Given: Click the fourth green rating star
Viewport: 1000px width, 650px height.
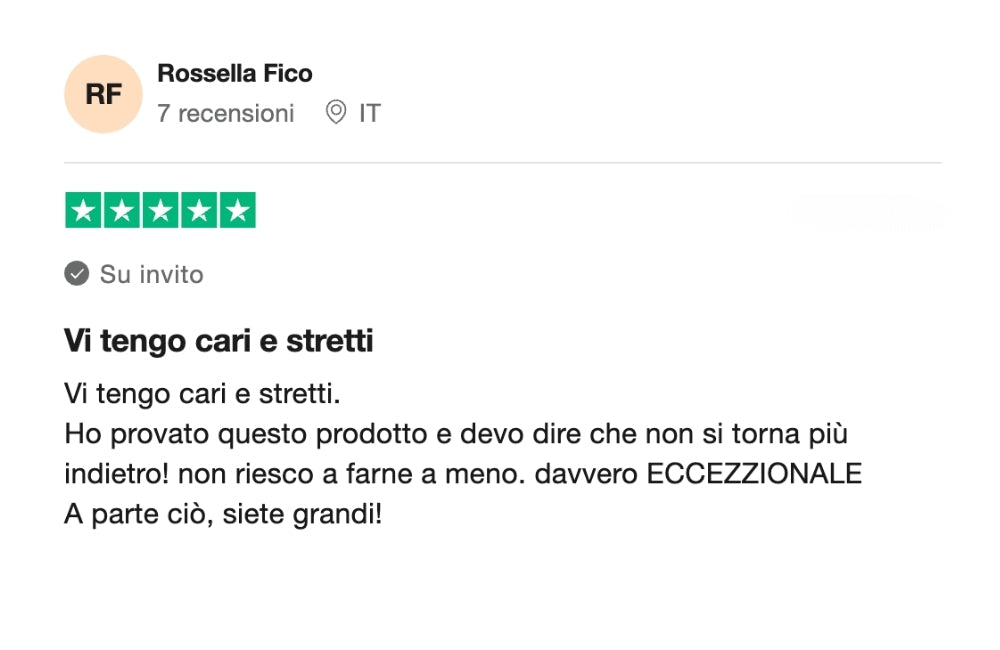Looking at the screenshot, I should 199,210.
